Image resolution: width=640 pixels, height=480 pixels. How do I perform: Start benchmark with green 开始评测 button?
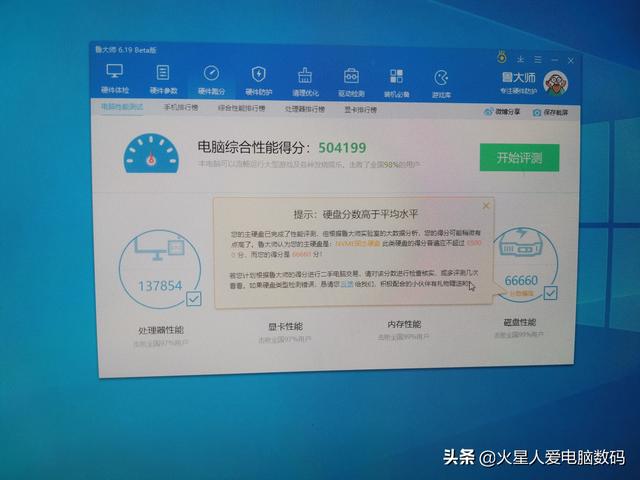pyautogui.click(x=519, y=158)
